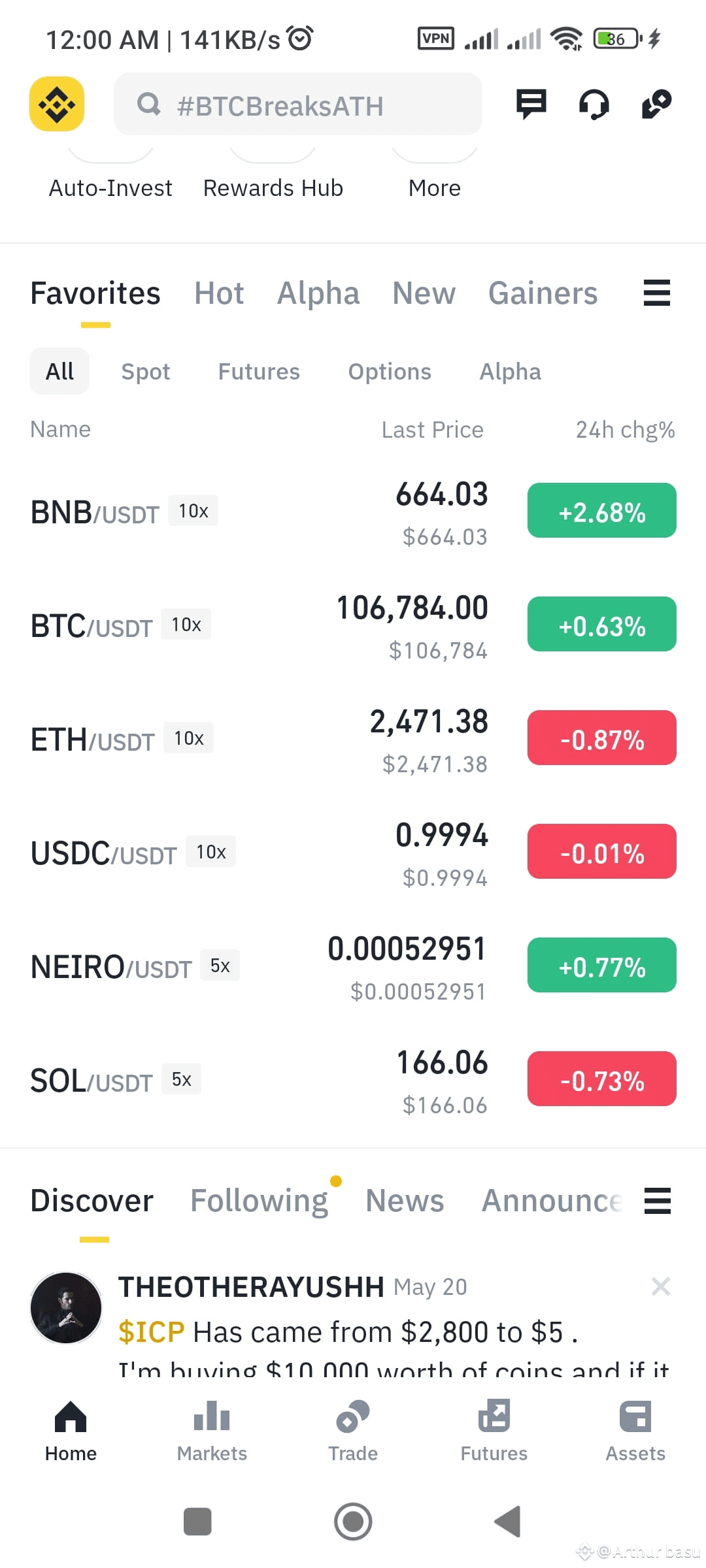Open the $ICP ticker link
706x1568 pixels.
click(151, 1332)
